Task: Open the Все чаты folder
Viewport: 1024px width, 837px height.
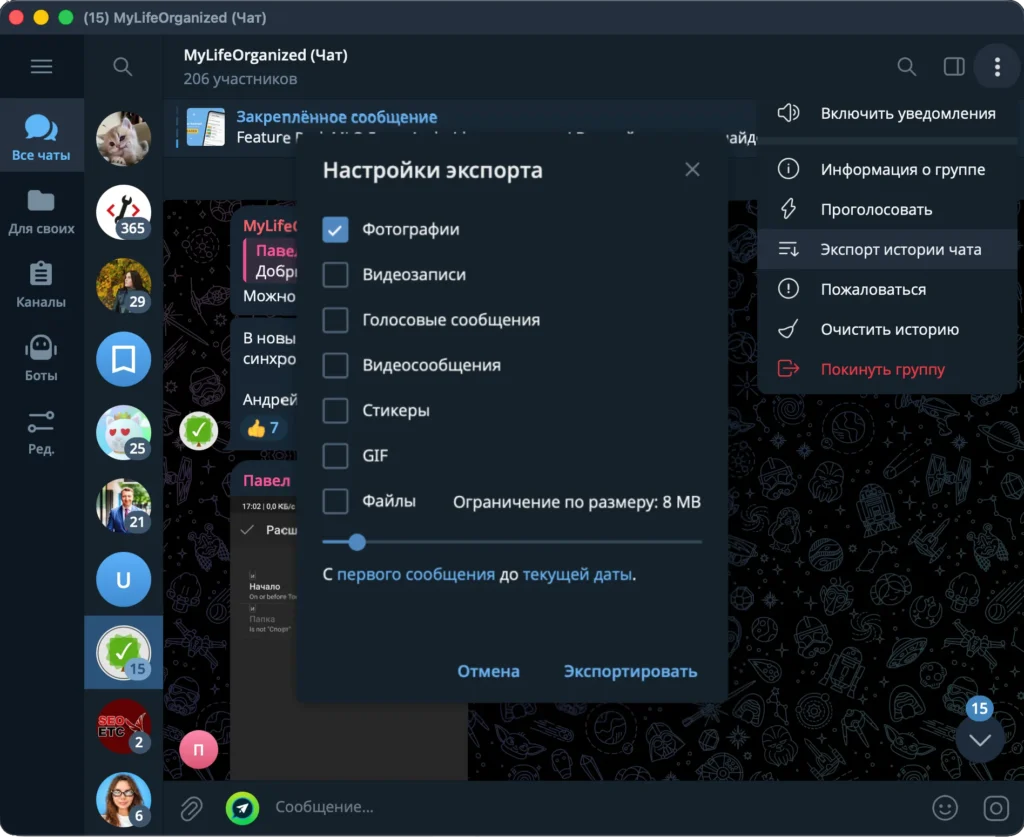Action: (41, 137)
